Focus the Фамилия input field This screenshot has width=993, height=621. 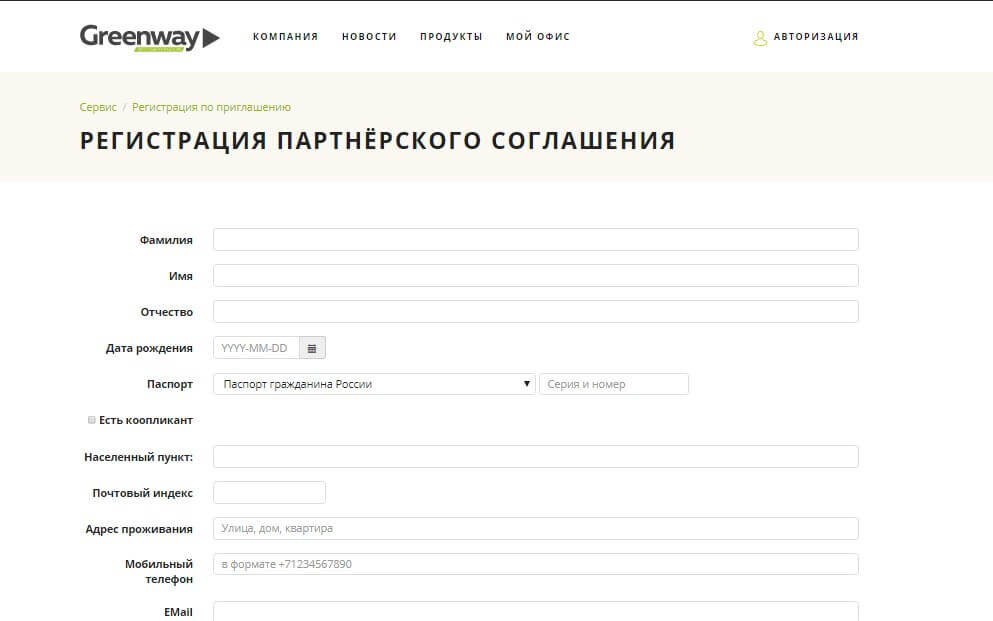coord(536,240)
